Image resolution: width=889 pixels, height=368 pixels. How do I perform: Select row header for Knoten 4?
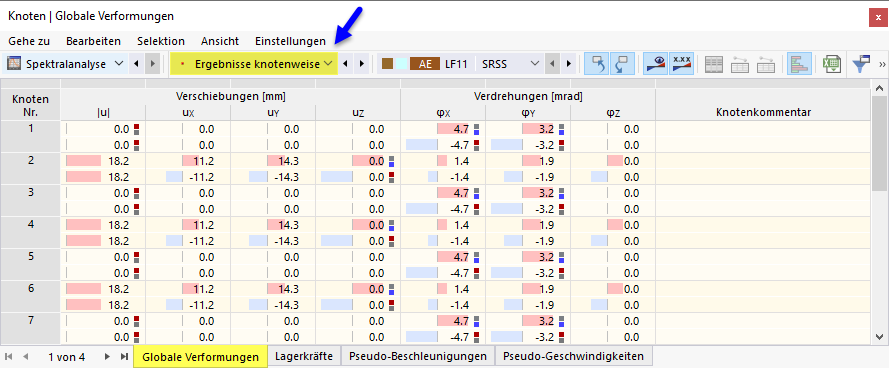30,232
